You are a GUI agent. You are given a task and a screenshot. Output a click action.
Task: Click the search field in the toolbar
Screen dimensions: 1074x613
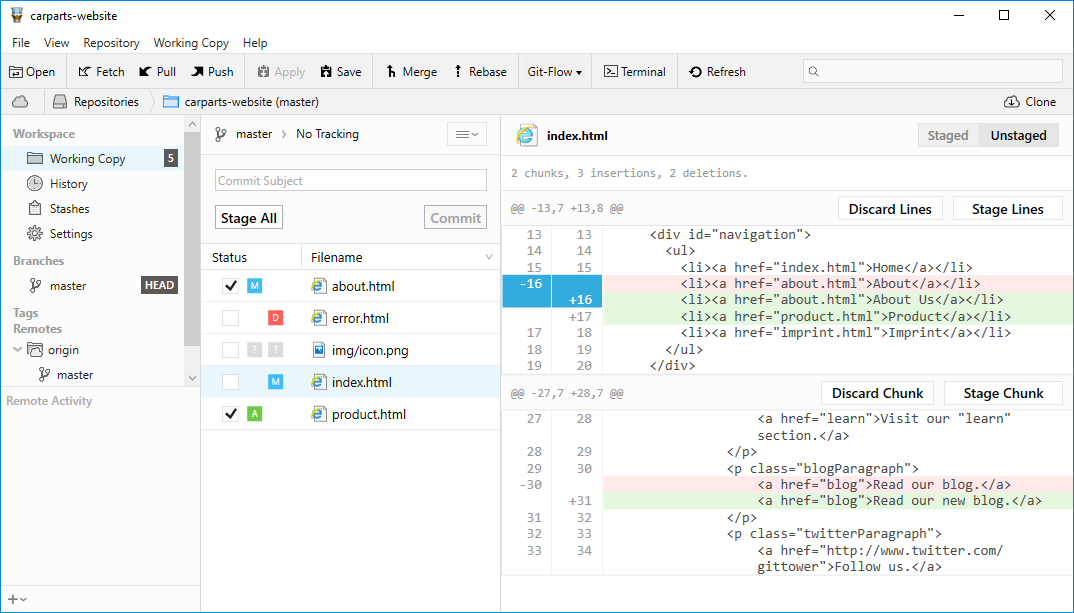tap(932, 71)
